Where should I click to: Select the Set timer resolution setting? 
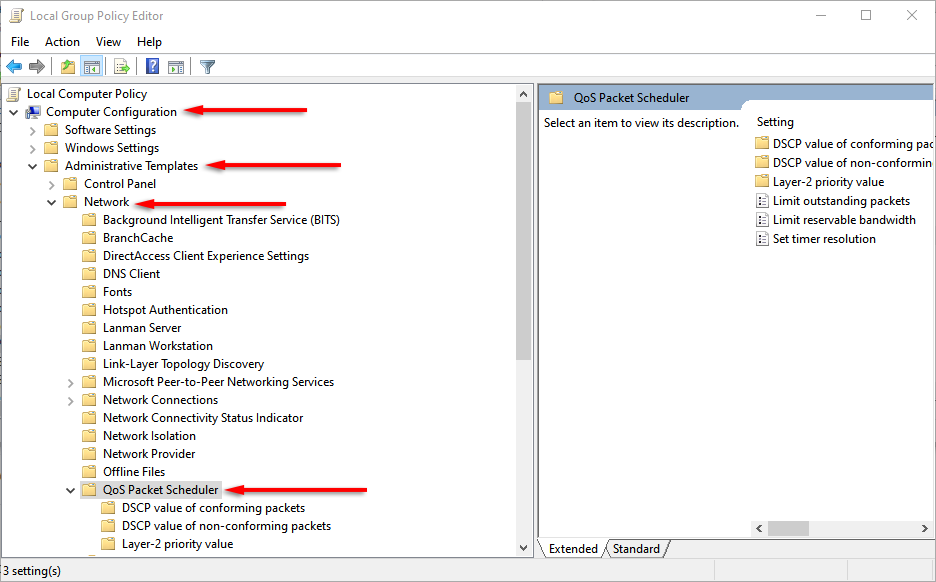tap(823, 239)
